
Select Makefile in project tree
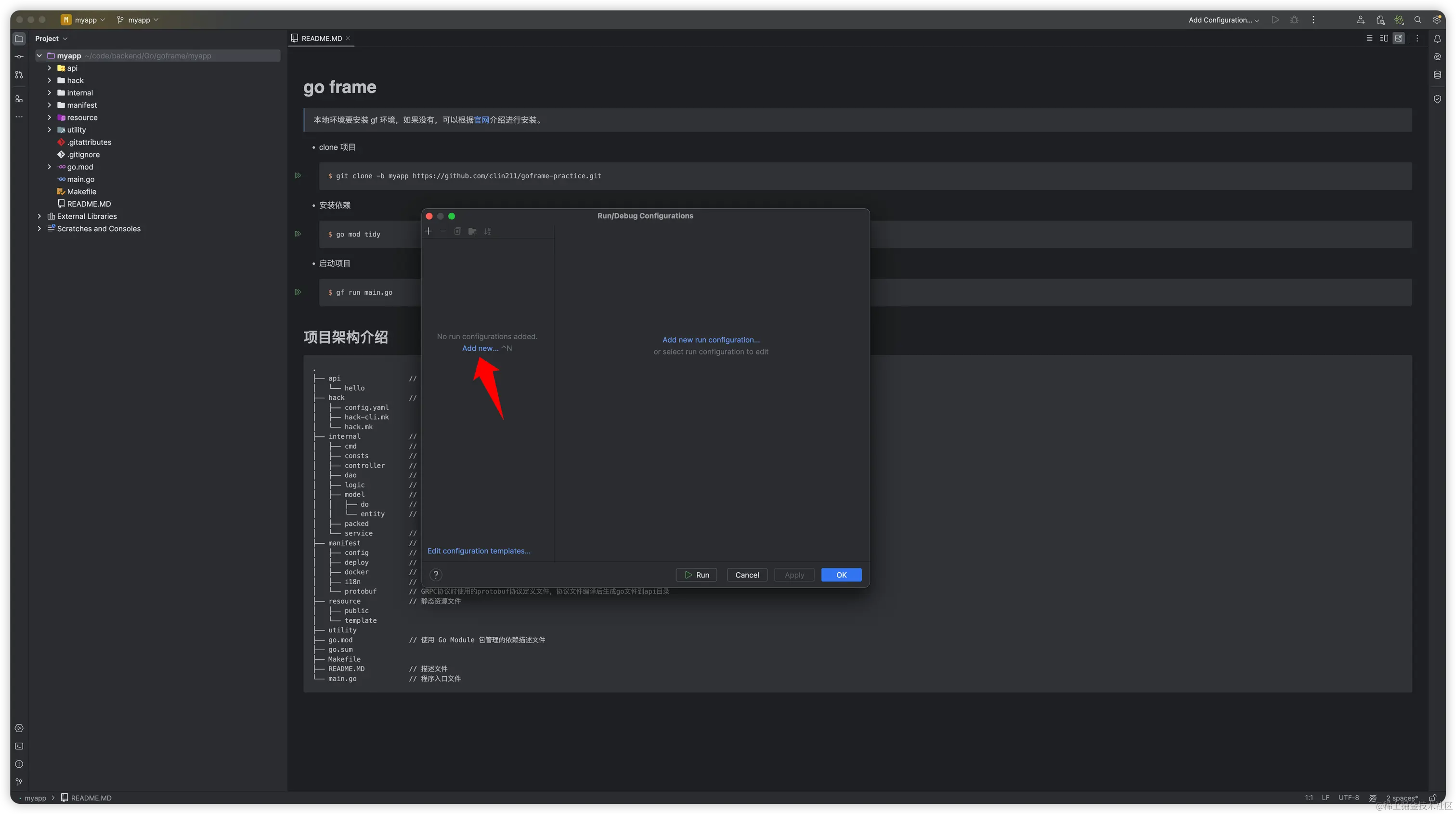click(81, 192)
